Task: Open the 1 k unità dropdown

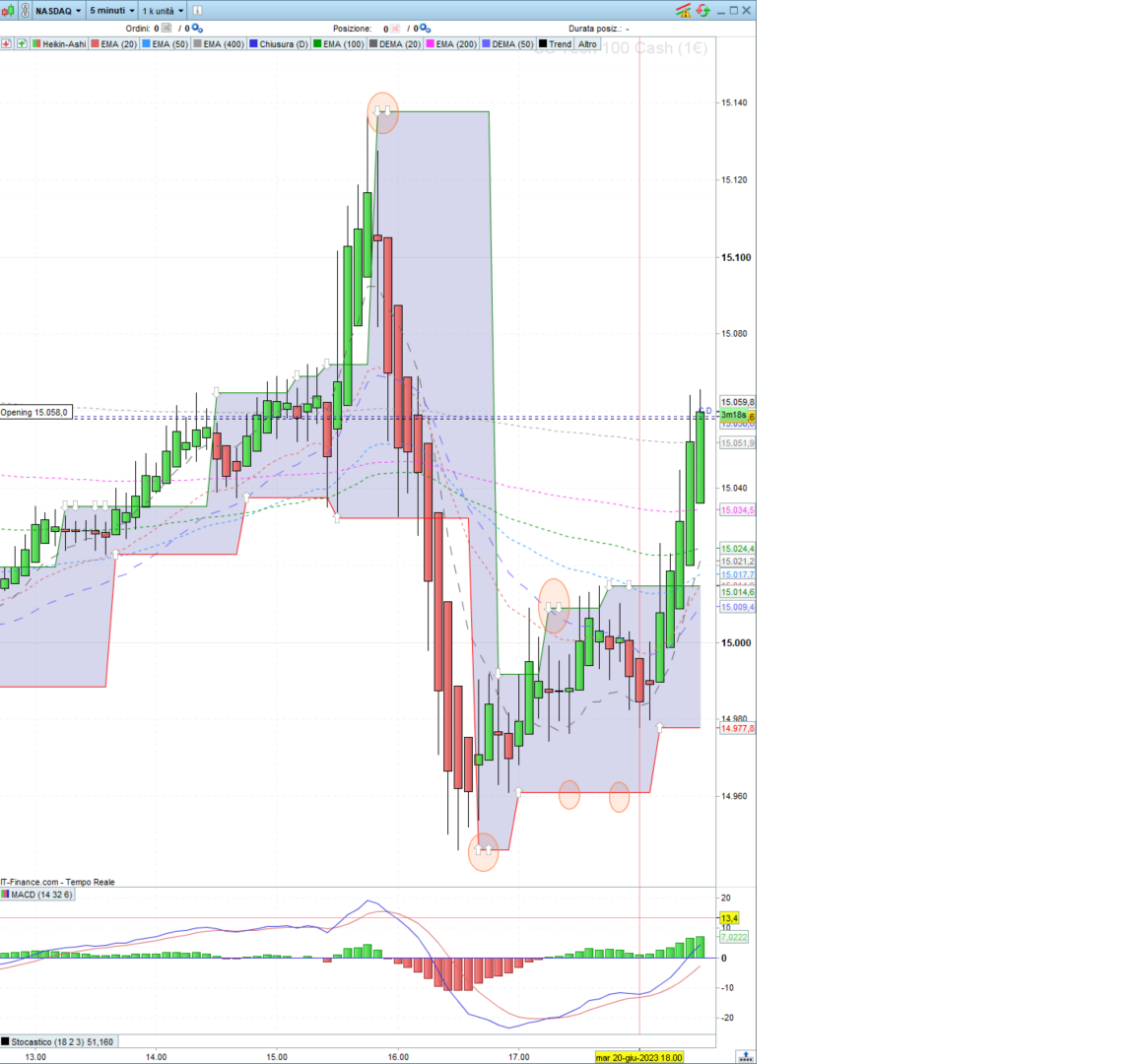Action: [x=163, y=11]
